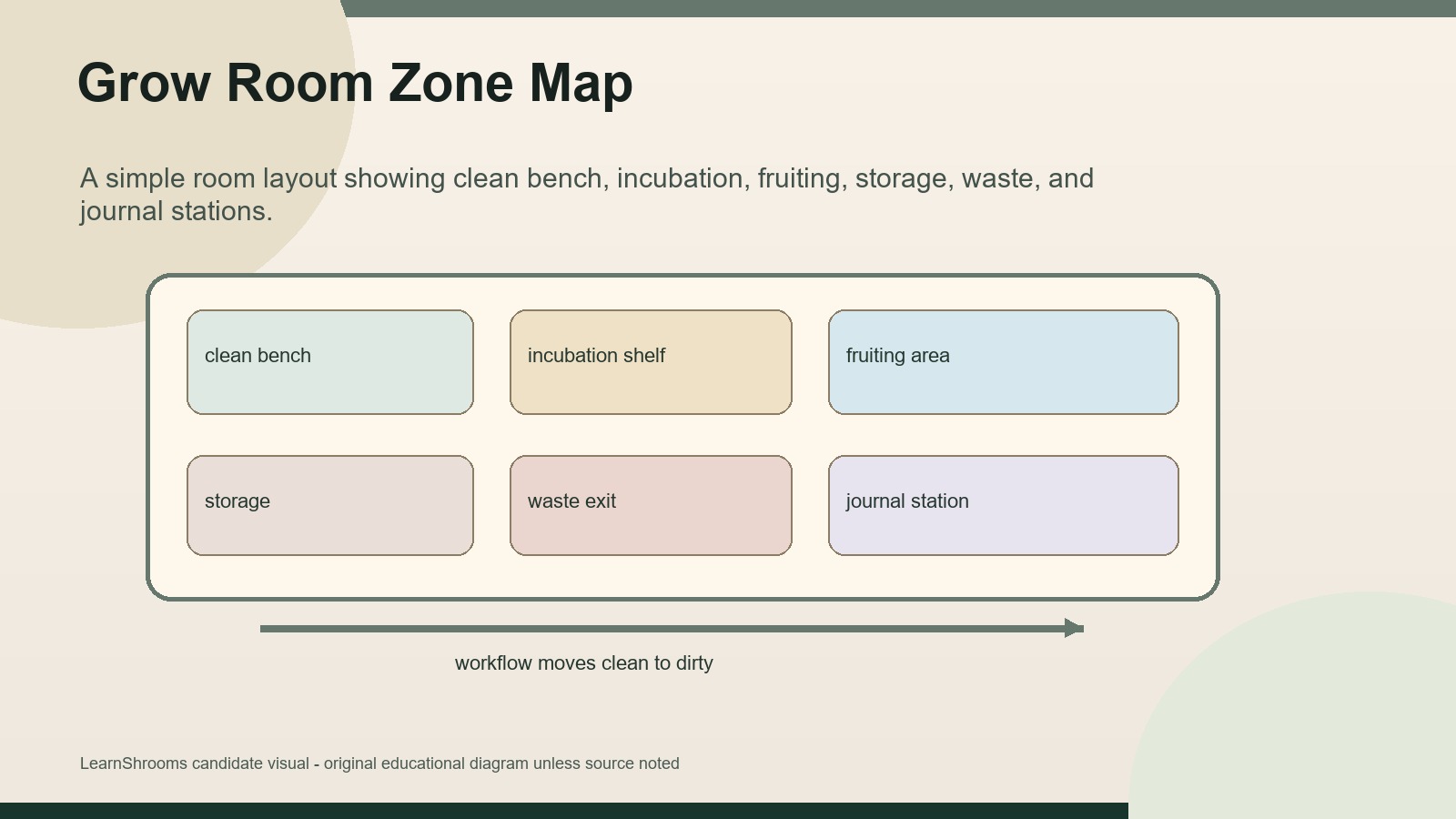Viewport: 1456px width, 819px height.
Task: Click the storage zone box
Action: pyautogui.click(x=330, y=505)
